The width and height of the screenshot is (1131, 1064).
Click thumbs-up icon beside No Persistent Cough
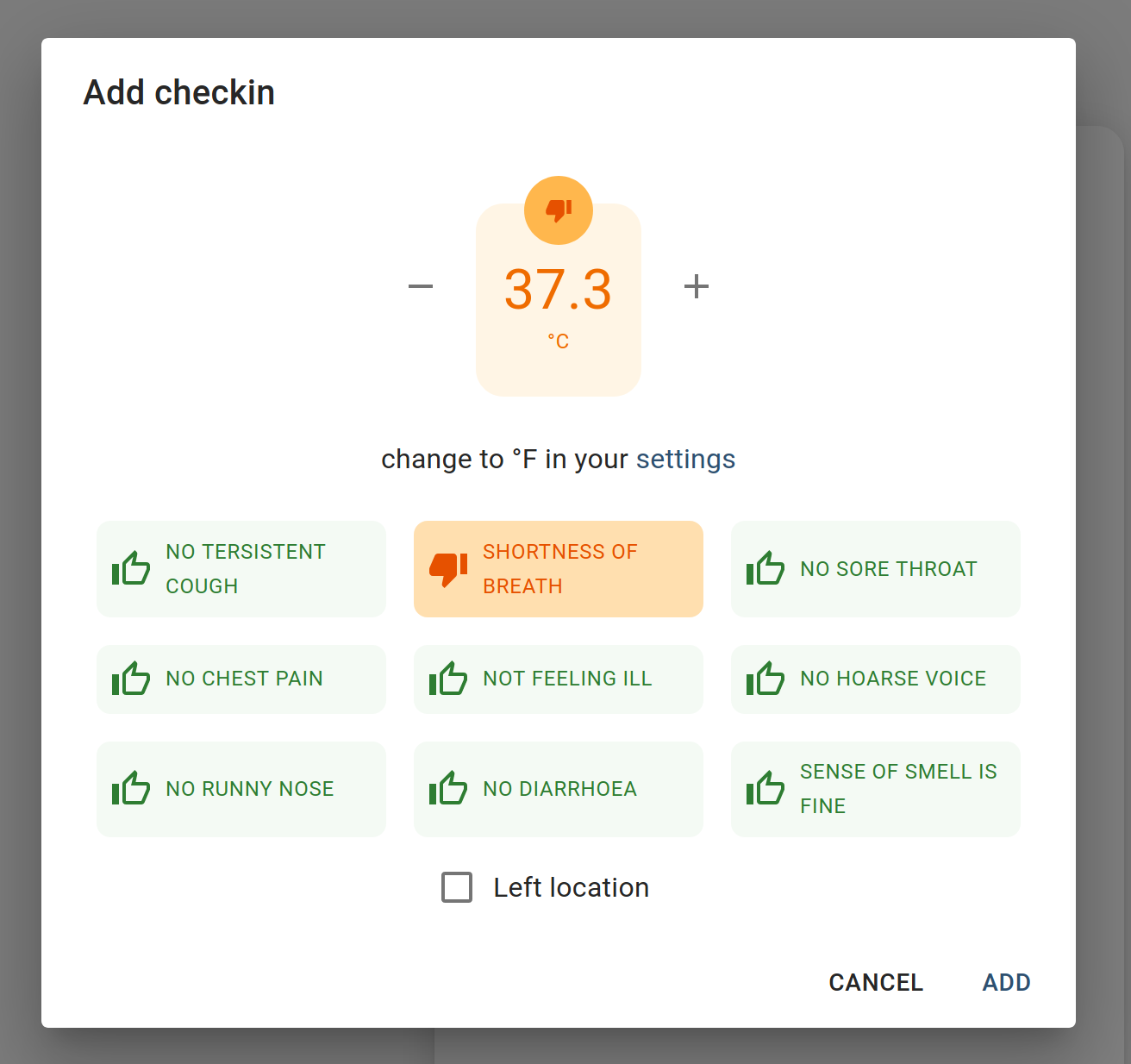point(131,569)
